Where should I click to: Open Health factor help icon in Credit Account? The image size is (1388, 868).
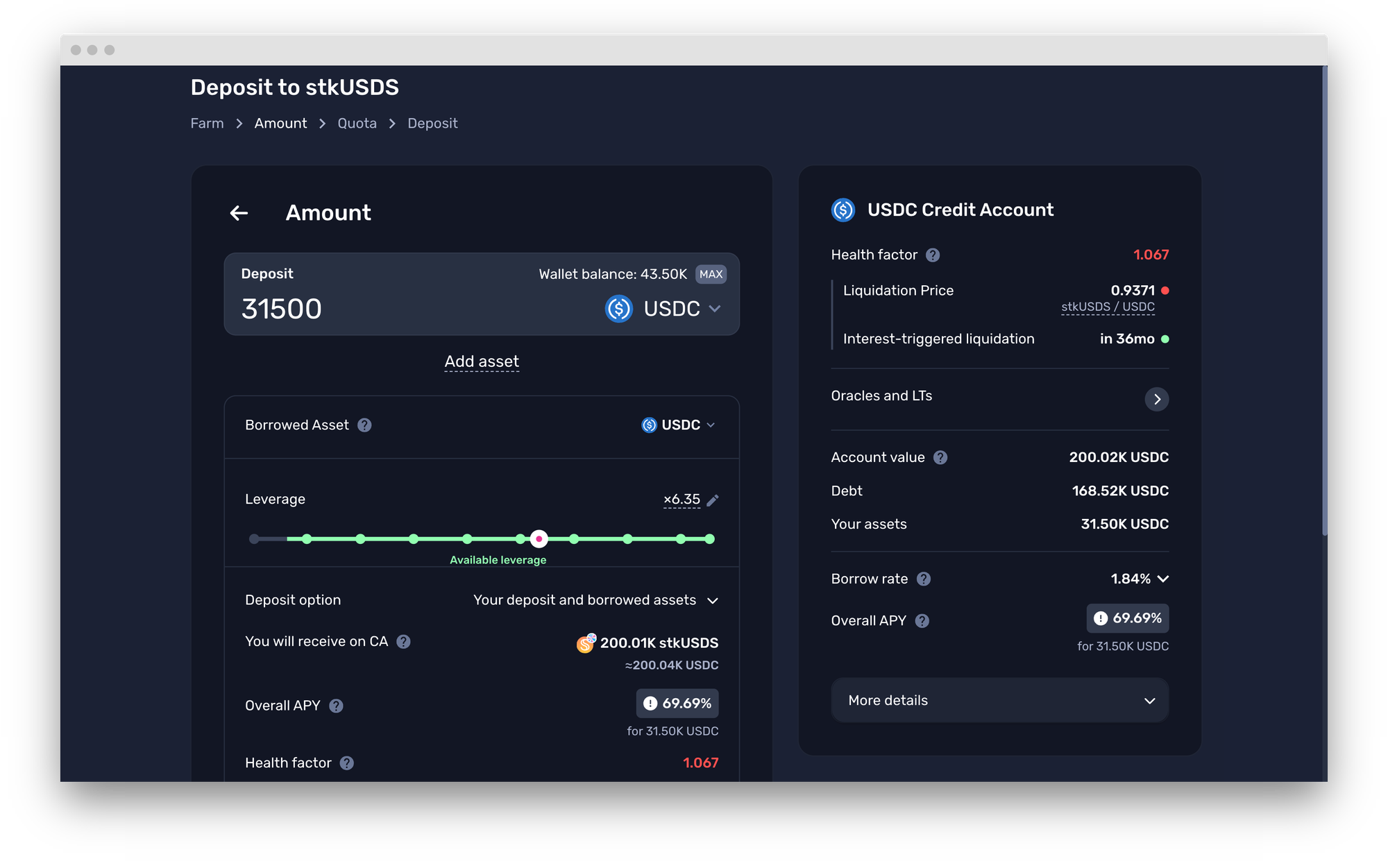933,255
